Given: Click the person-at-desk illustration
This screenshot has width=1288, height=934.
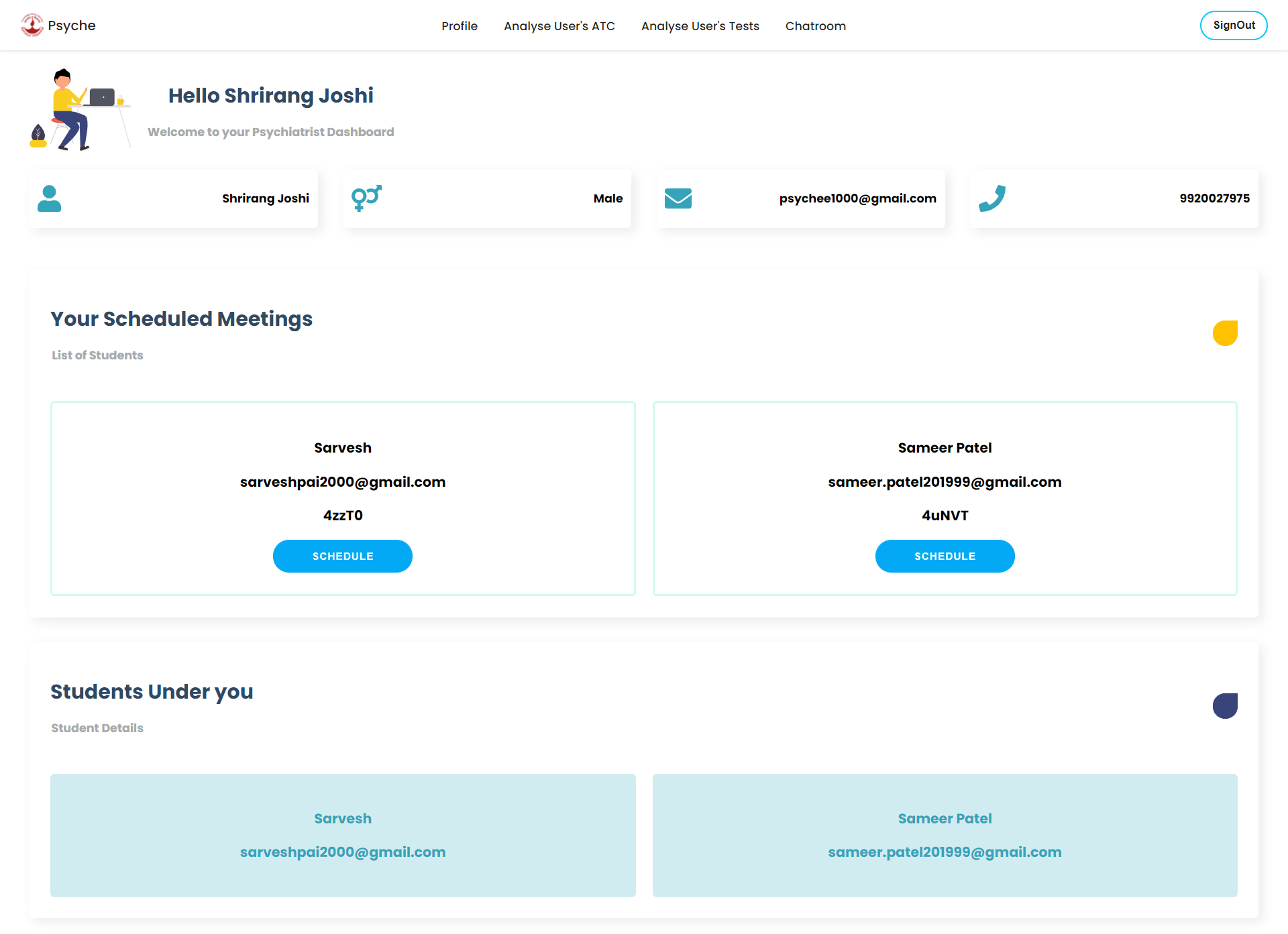Looking at the screenshot, I should (x=80, y=109).
